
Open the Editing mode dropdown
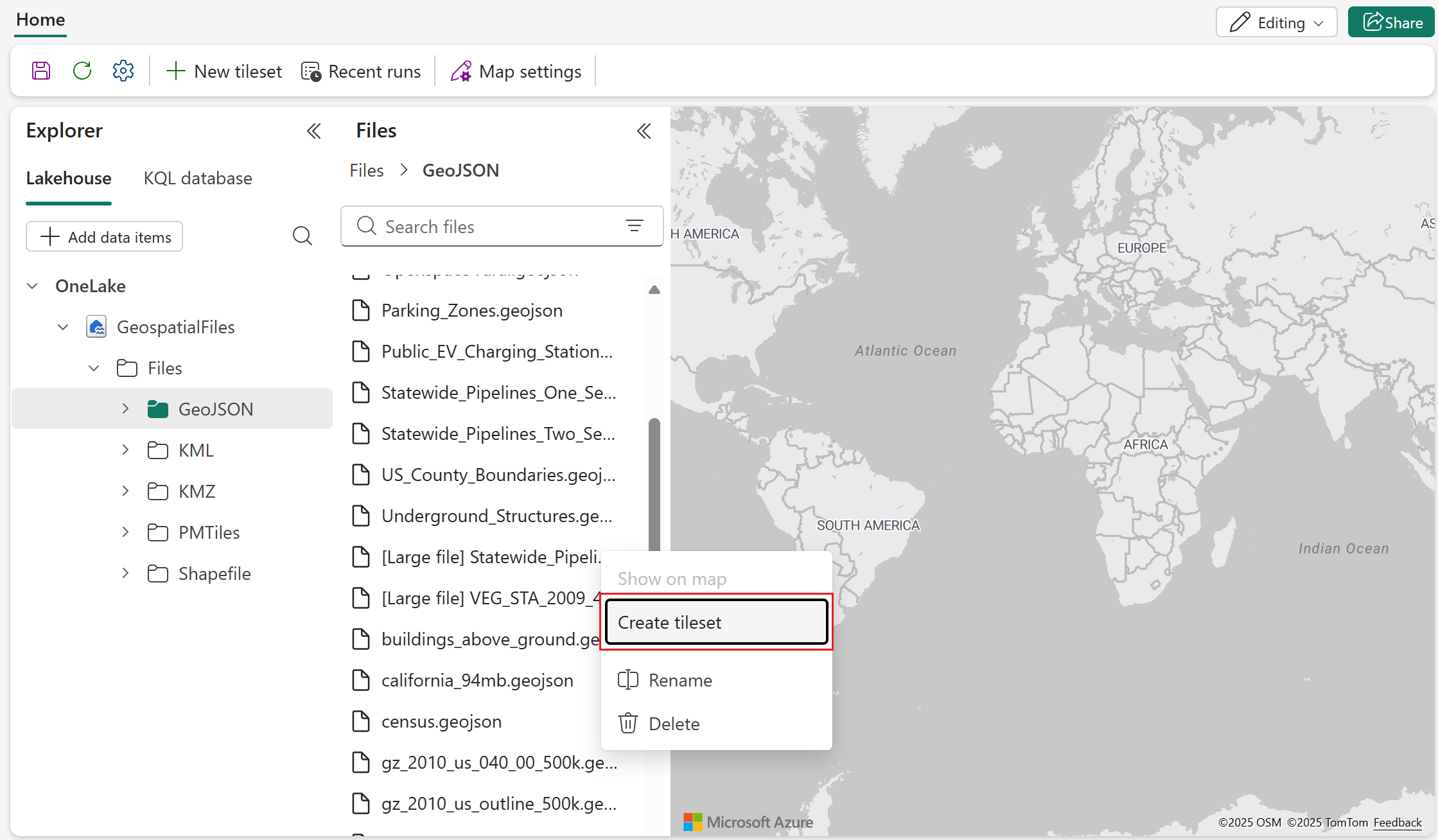(1276, 22)
